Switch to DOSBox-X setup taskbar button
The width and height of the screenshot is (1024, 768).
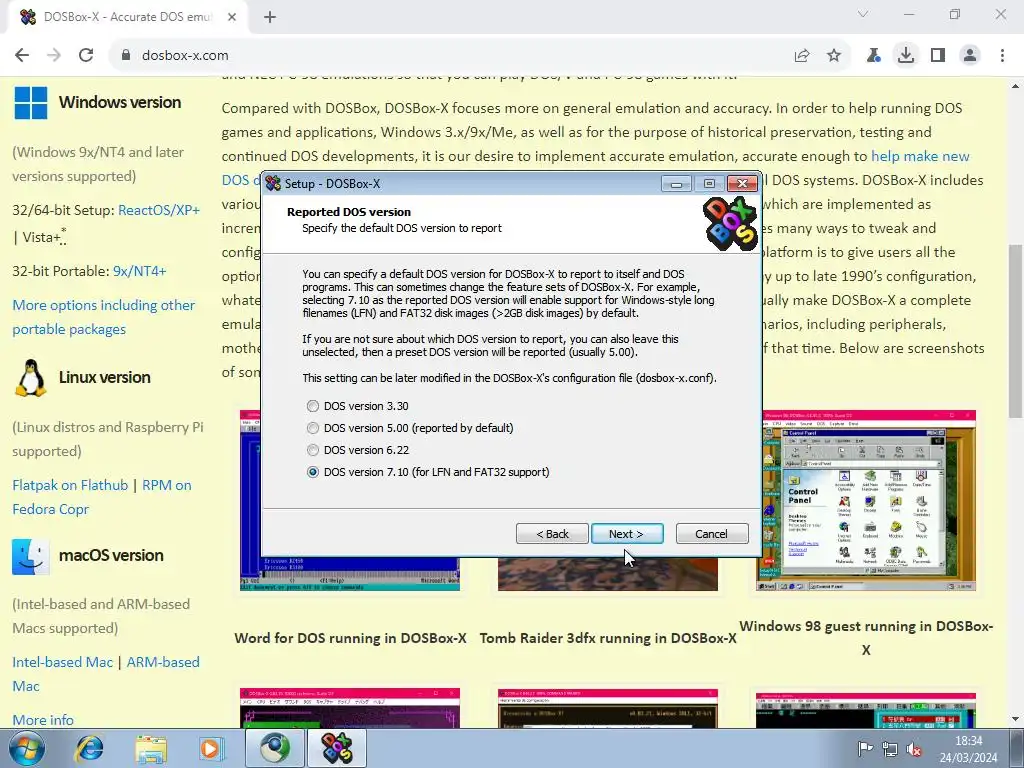[337, 748]
